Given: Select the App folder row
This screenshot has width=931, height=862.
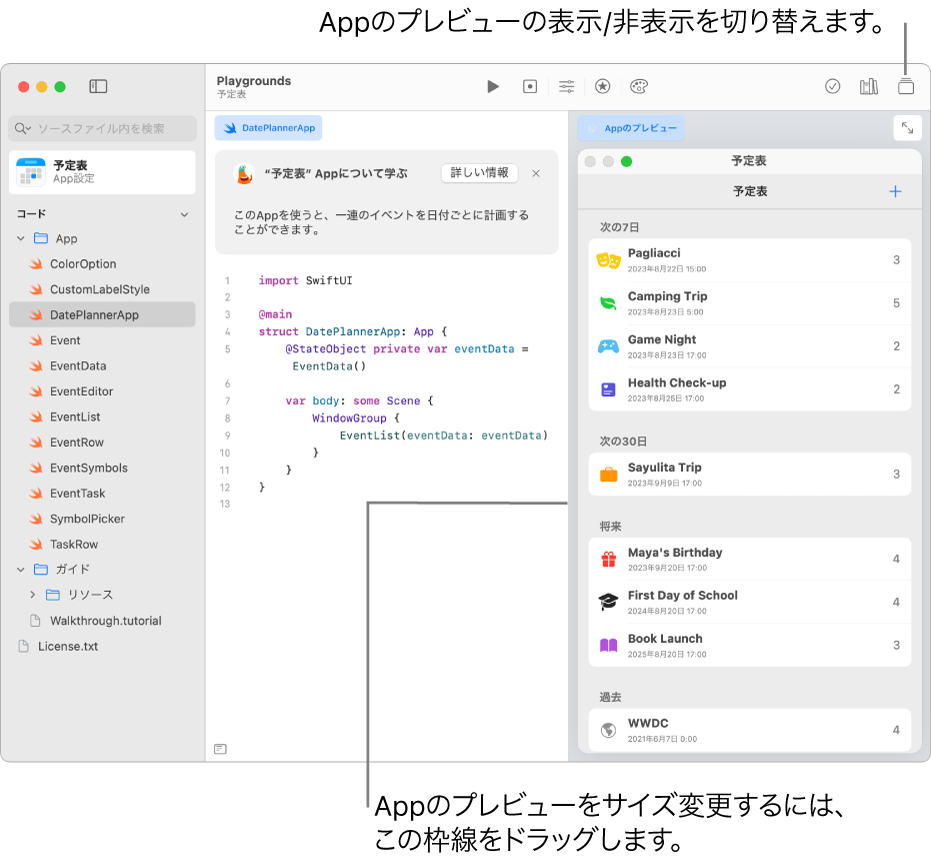Looking at the screenshot, I should [102, 239].
